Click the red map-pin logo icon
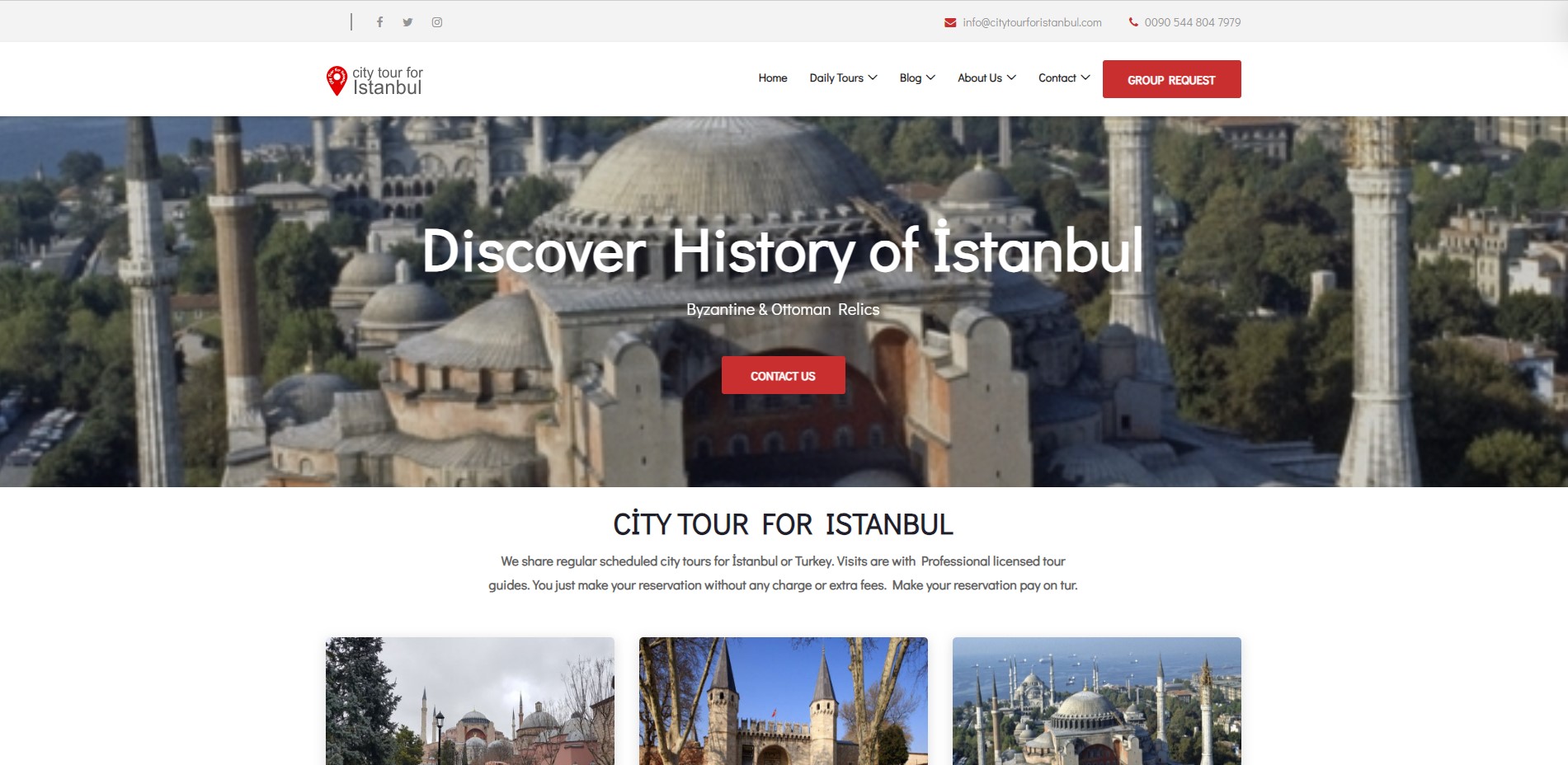1568x765 pixels. pos(337,81)
